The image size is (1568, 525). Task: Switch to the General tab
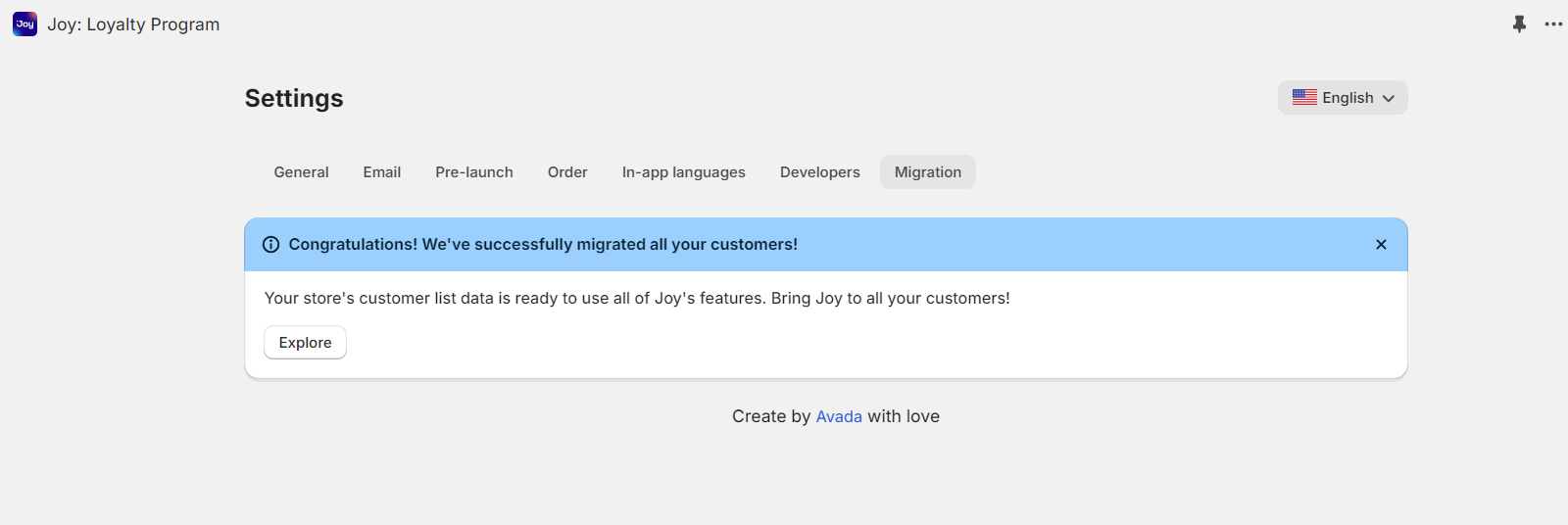pyautogui.click(x=301, y=172)
